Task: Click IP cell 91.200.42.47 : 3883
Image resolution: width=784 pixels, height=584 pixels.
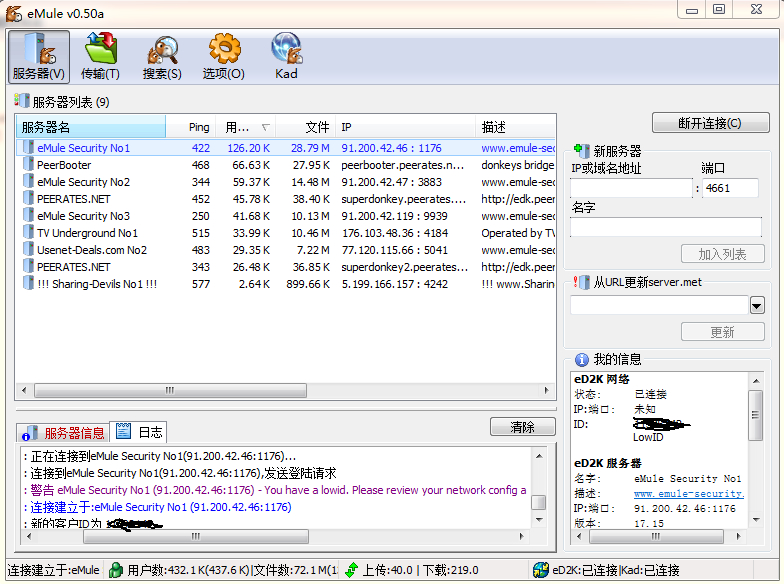Action: (x=392, y=182)
